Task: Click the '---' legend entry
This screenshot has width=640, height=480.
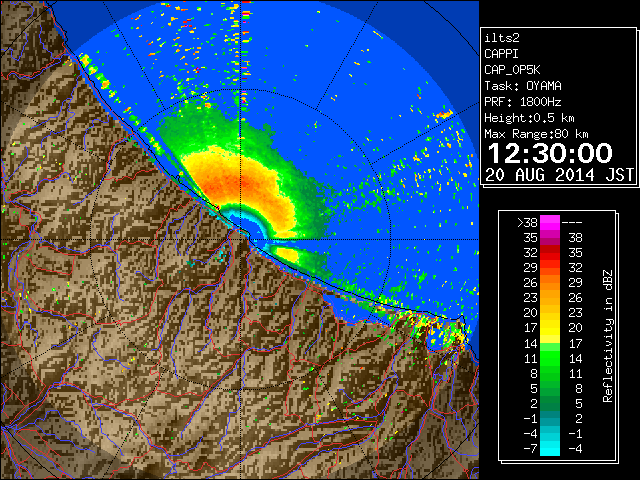Action: point(572,223)
